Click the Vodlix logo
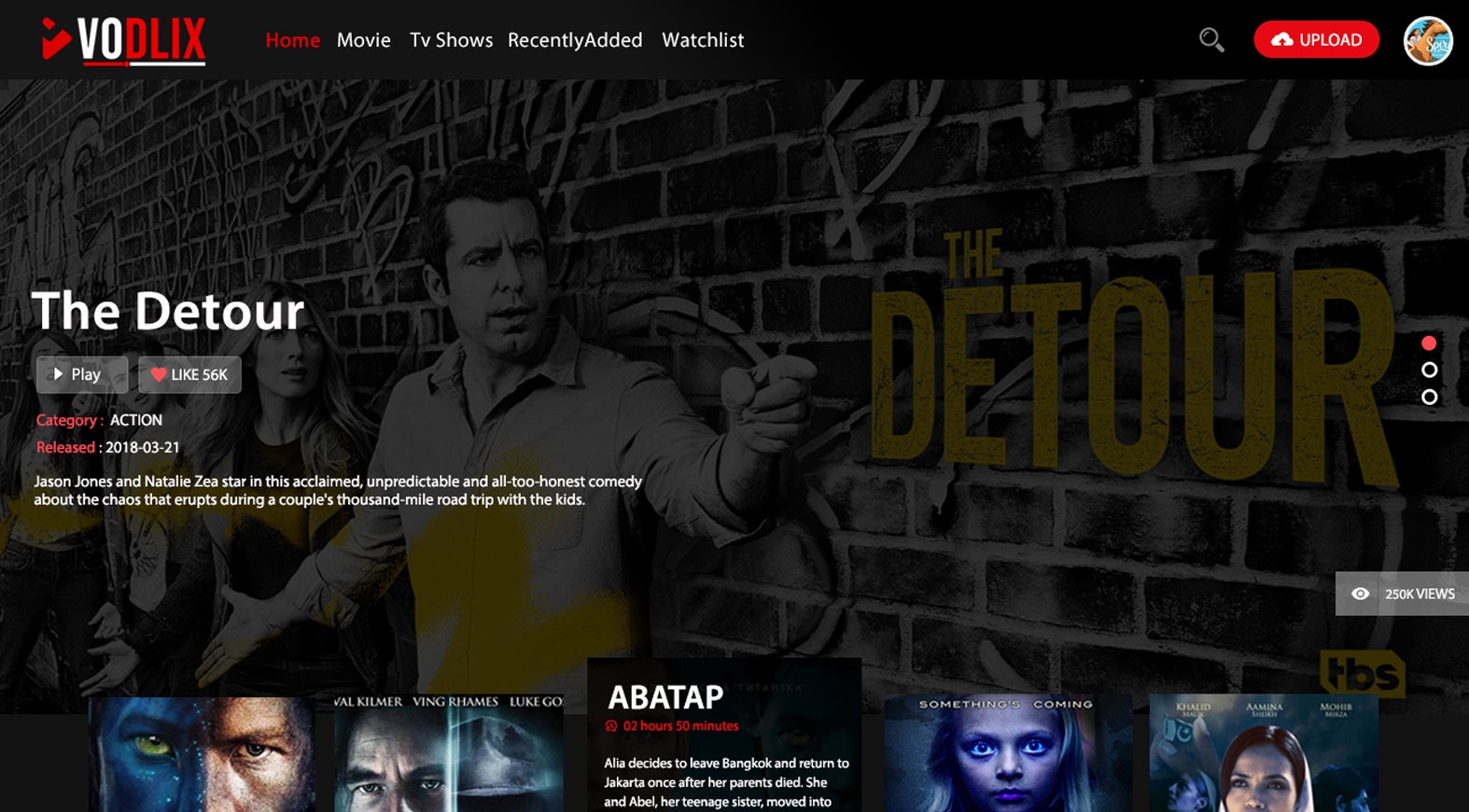1469x812 pixels. (123, 41)
